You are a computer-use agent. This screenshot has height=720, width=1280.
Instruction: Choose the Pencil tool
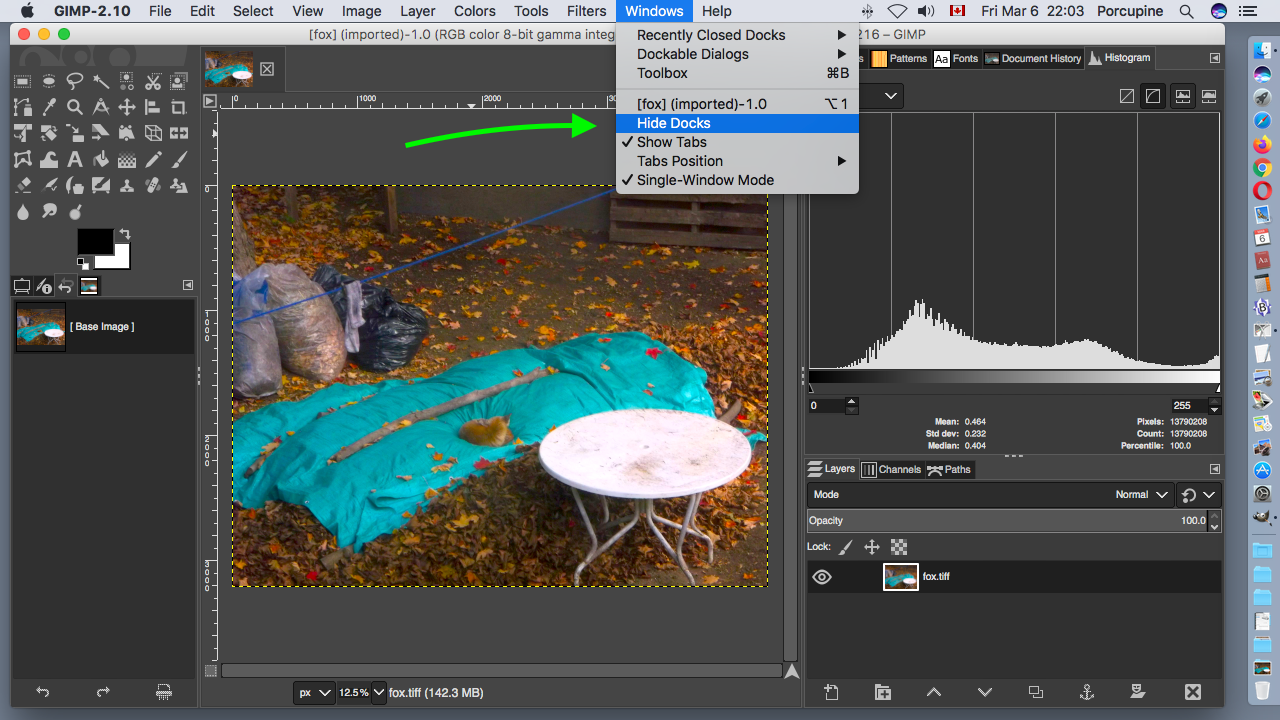click(153, 159)
